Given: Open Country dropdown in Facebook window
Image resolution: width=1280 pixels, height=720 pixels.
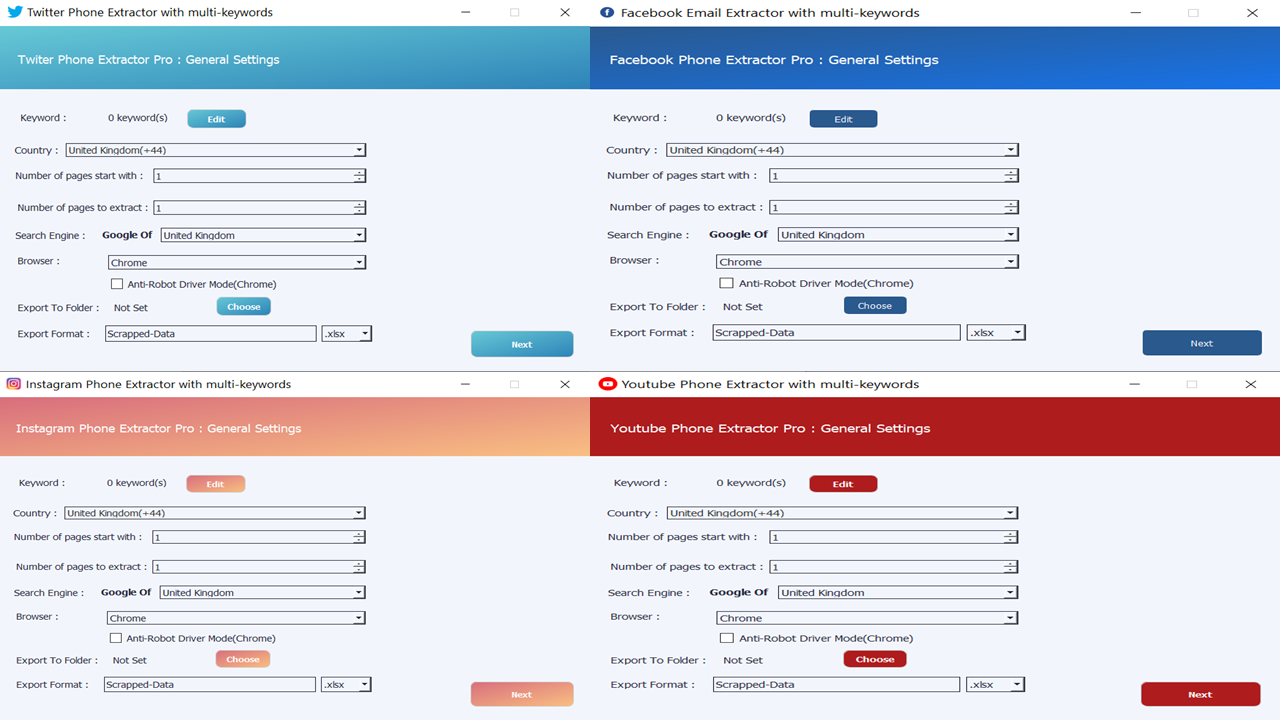Looking at the screenshot, I should coord(842,150).
